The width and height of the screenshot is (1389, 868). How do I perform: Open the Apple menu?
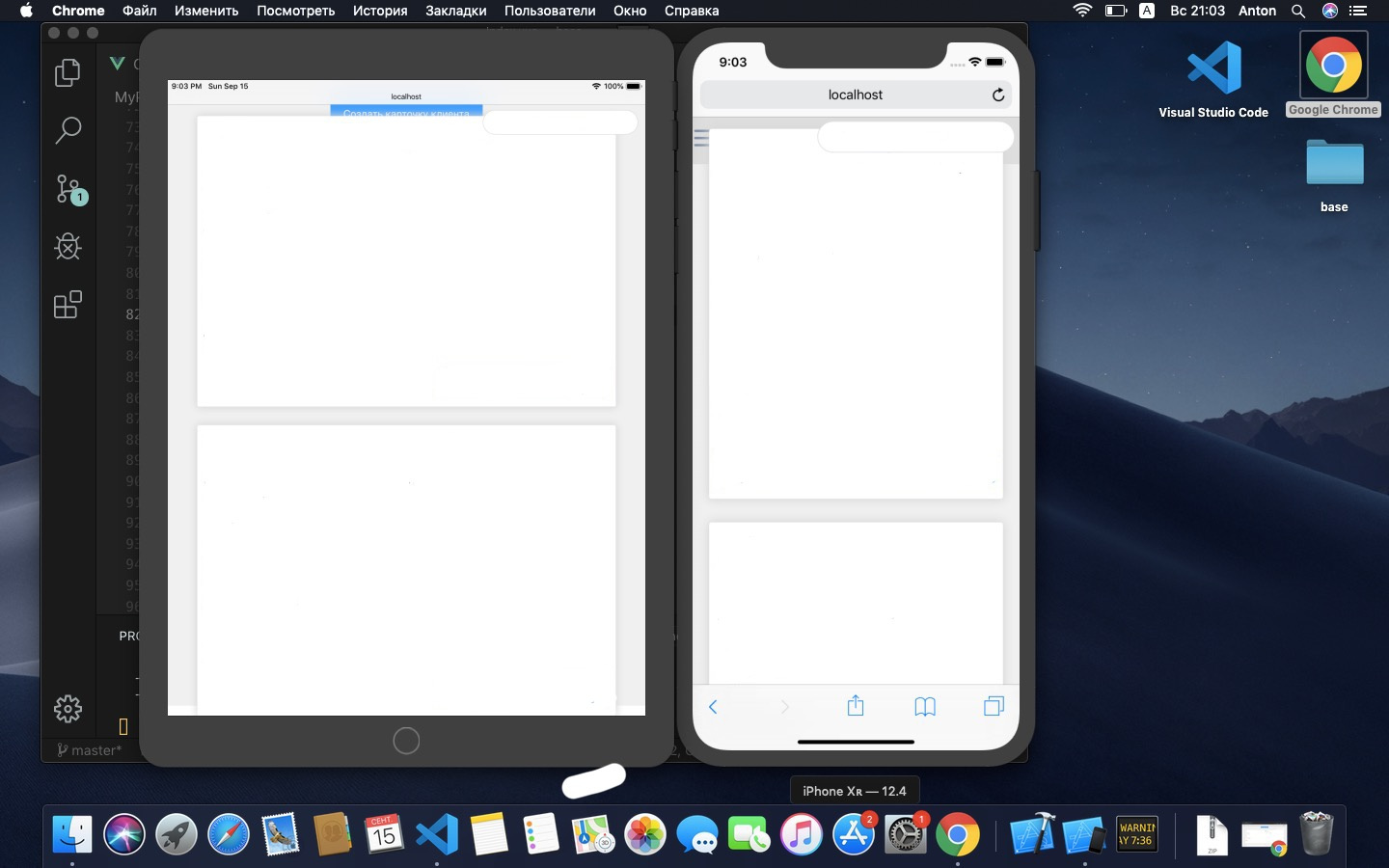pos(26,11)
